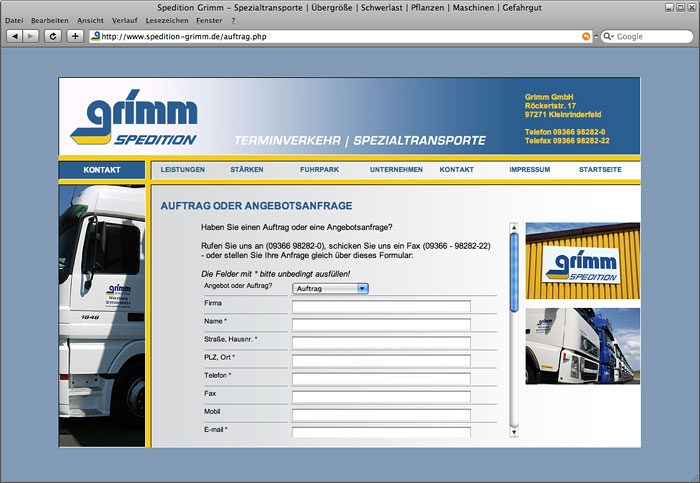Image resolution: width=700 pixels, height=483 pixels.
Task: Open the Bearbeiten menu
Action: point(50,21)
